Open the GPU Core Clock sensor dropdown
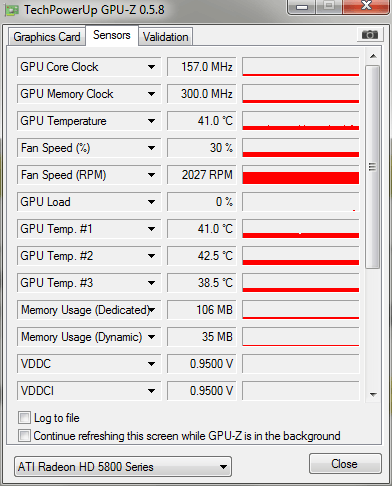Viewport: 392px width, 486px height. [151, 67]
